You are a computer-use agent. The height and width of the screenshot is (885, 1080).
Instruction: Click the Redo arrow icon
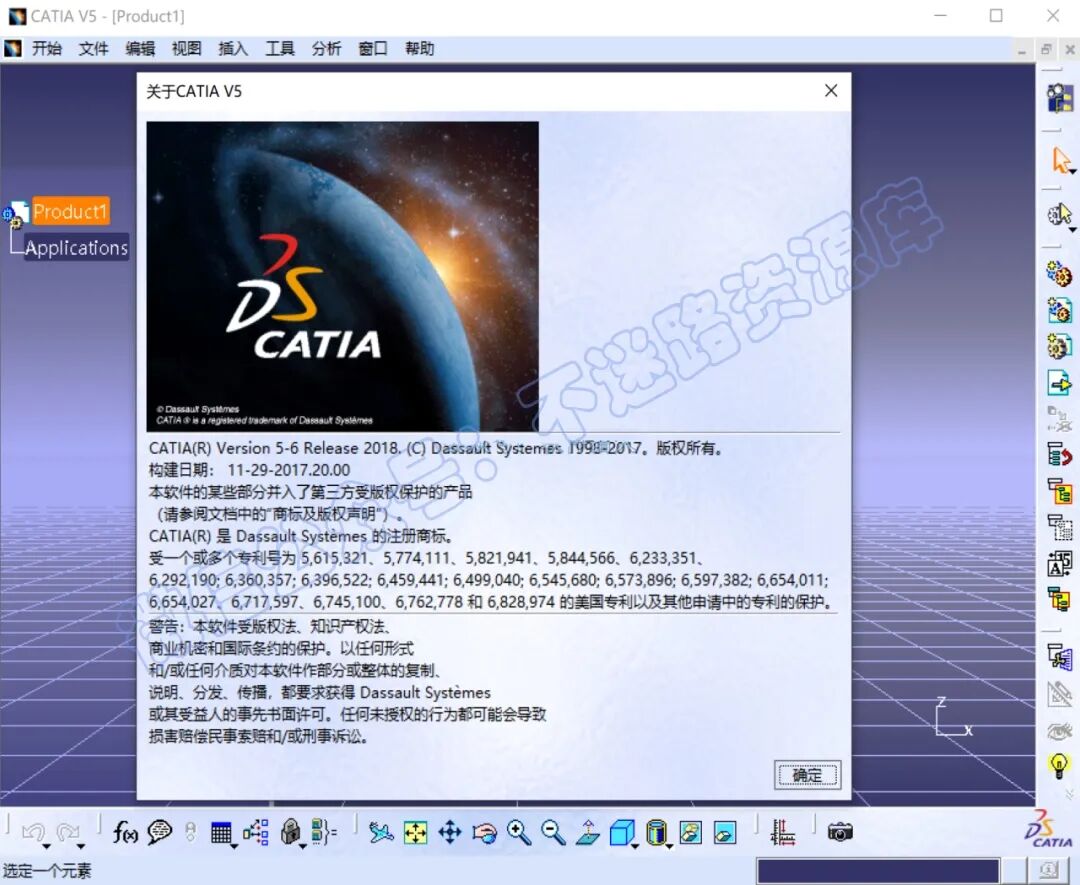[68, 832]
